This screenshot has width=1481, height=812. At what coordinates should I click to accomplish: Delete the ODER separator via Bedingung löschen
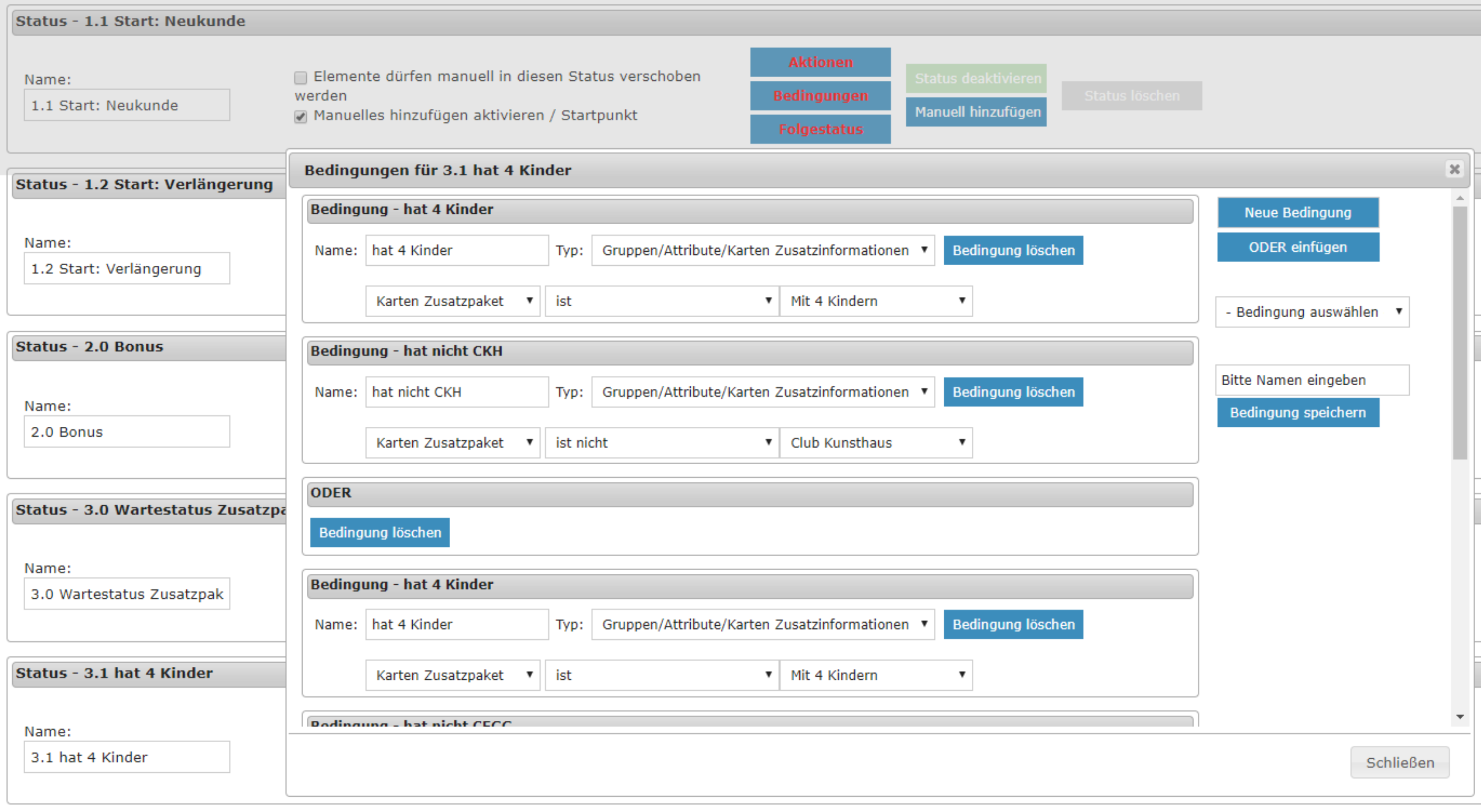tap(379, 532)
